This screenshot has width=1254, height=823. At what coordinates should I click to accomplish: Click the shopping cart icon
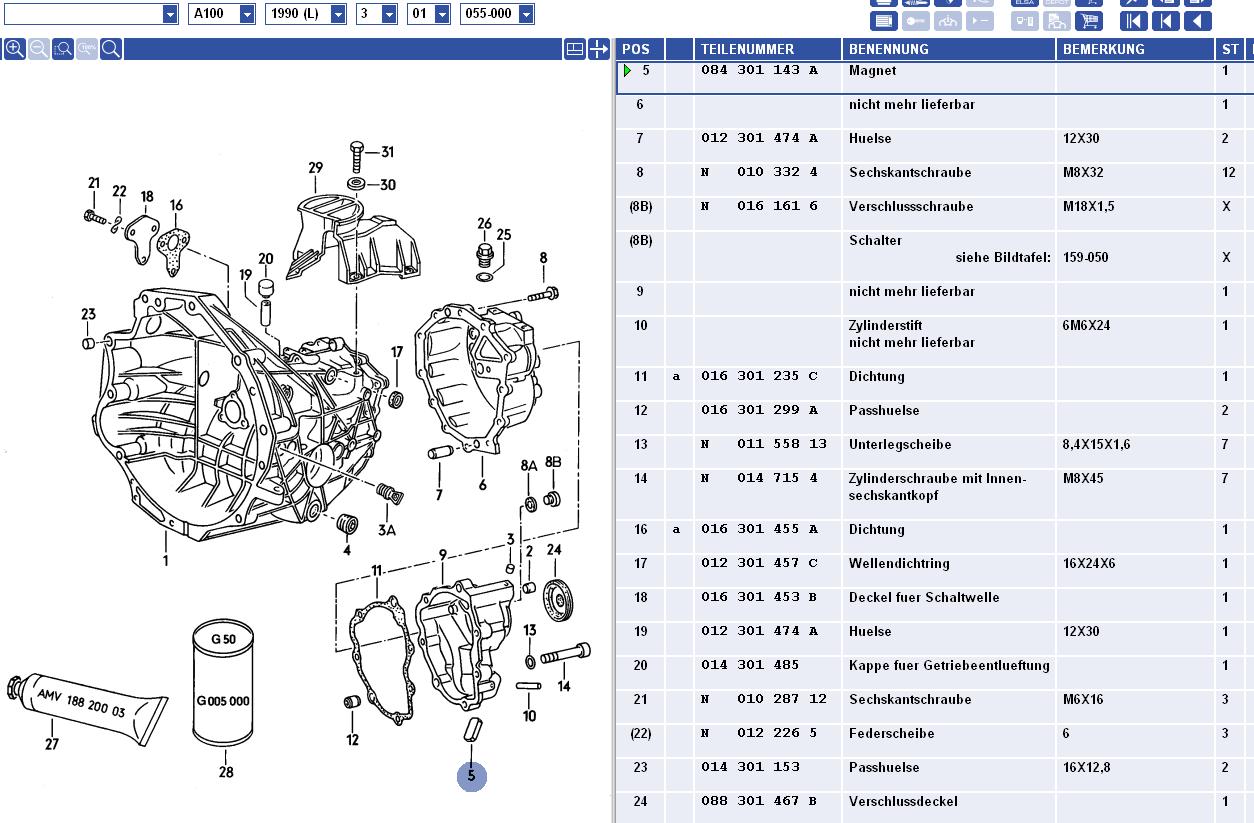coord(1089,21)
